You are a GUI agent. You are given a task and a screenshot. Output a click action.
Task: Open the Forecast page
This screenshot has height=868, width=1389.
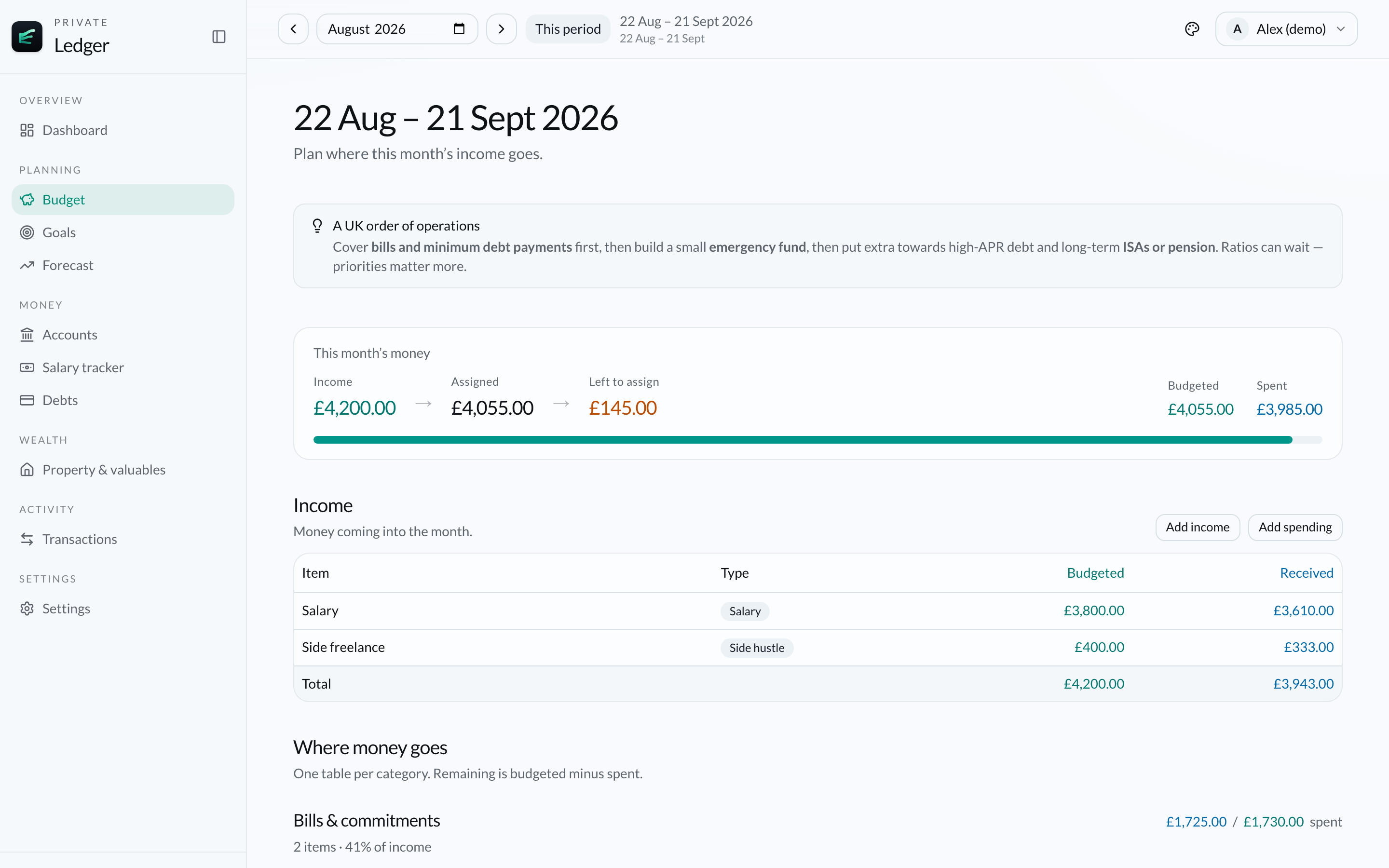pyautogui.click(x=123, y=265)
